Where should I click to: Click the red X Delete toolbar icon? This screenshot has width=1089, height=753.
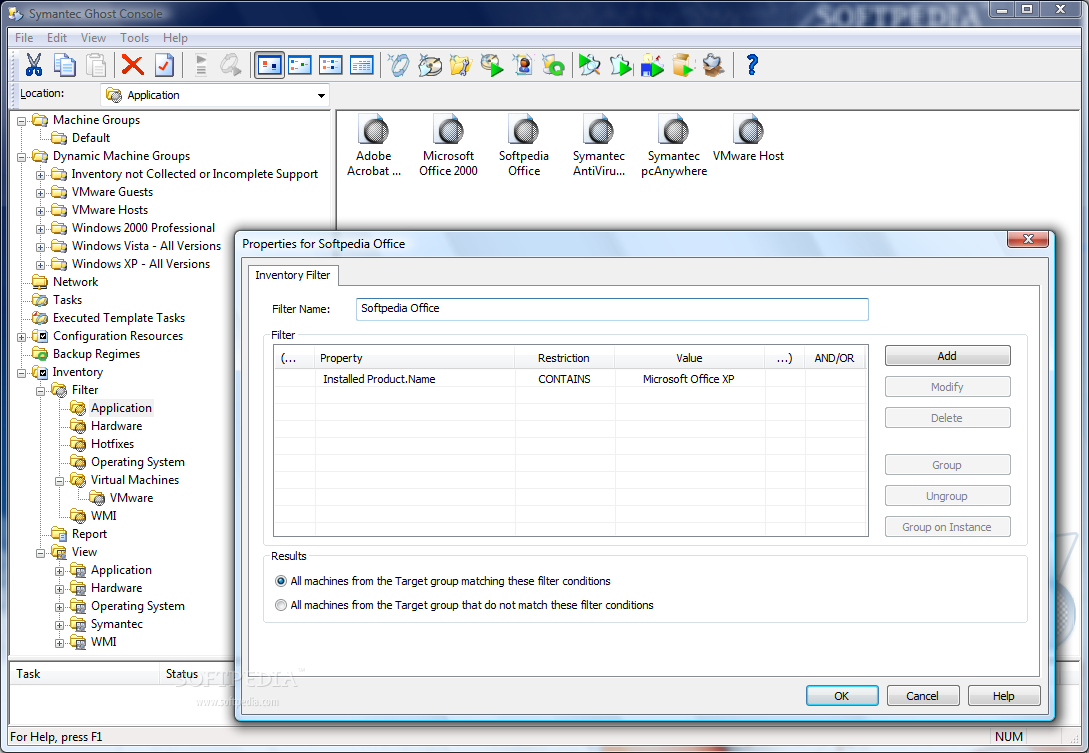click(x=133, y=65)
